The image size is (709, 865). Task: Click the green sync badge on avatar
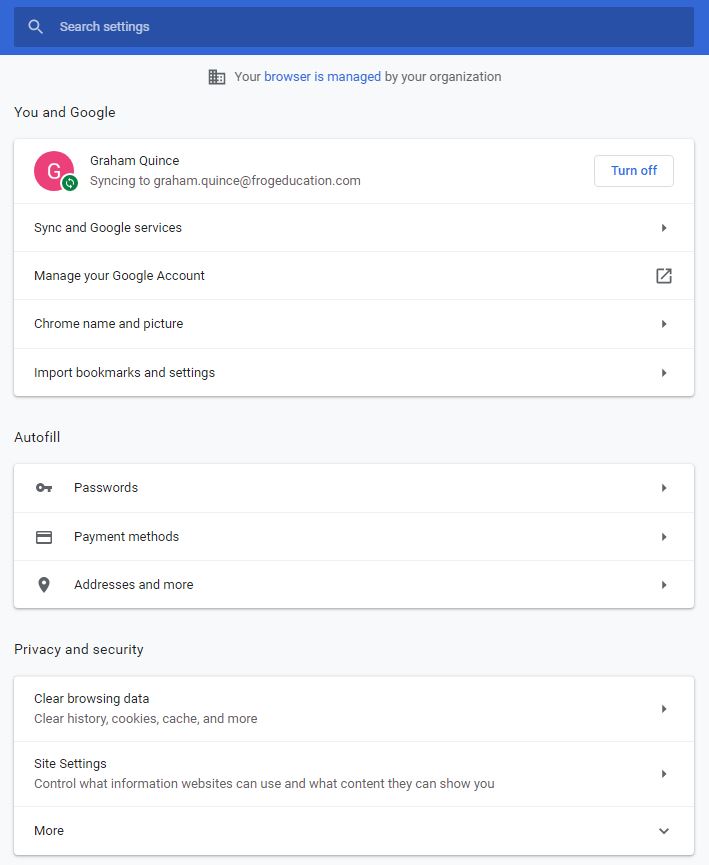pyautogui.click(x=70, y=183)
